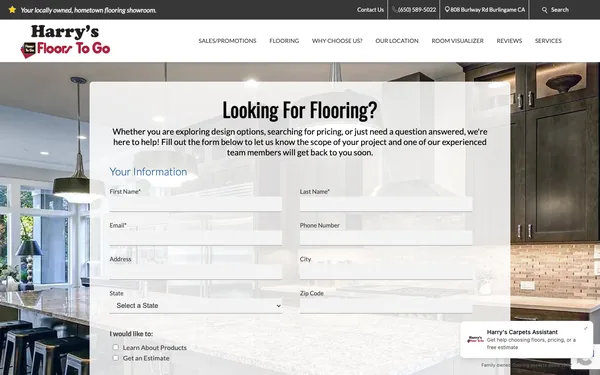The width and height of the screenshot is (600, 375).
Task: Open the Services menu
Action: pyautogui.click(x=548, y=41)
